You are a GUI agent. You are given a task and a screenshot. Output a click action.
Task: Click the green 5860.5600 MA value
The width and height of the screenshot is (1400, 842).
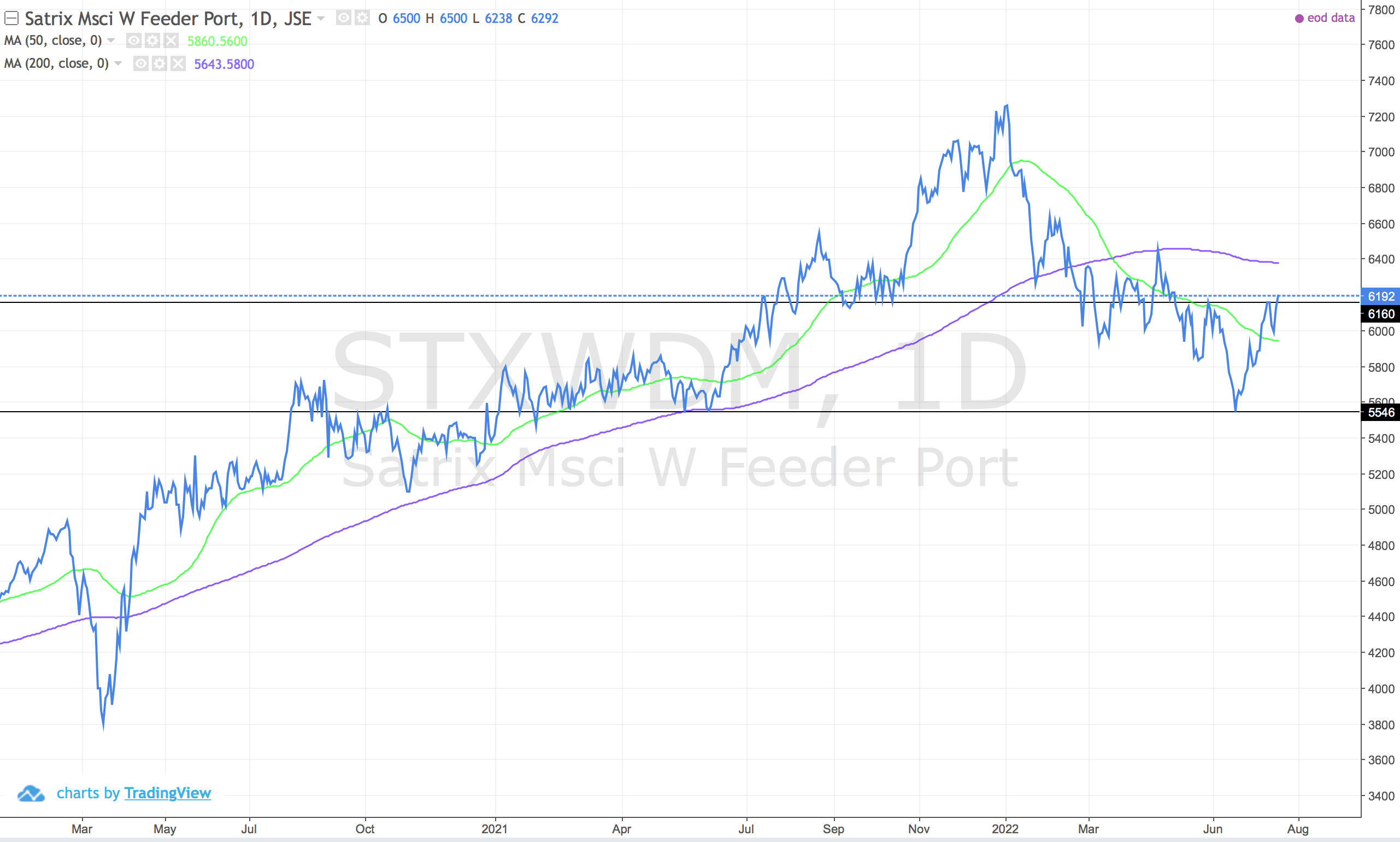217,42
